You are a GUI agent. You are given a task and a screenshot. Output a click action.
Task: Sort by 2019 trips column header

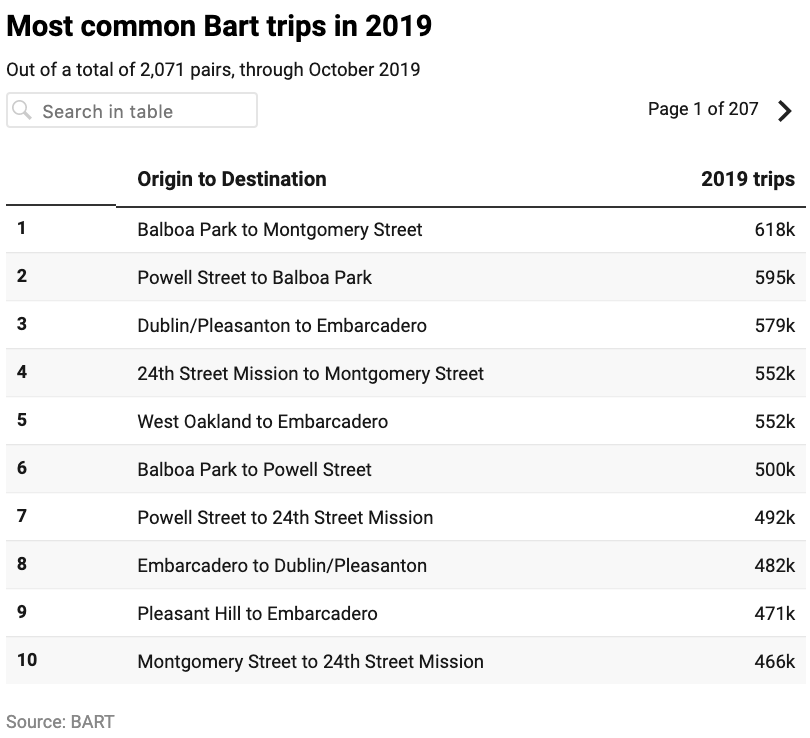pos(747,179)
